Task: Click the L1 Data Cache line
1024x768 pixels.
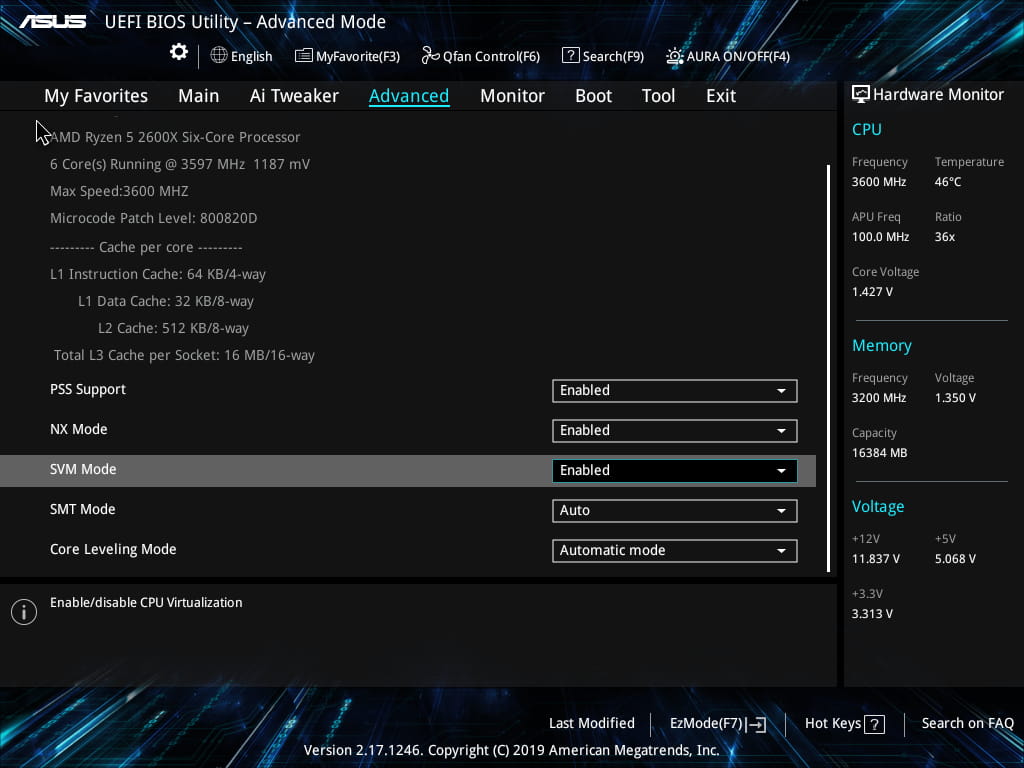Action: tap(166, 302)
